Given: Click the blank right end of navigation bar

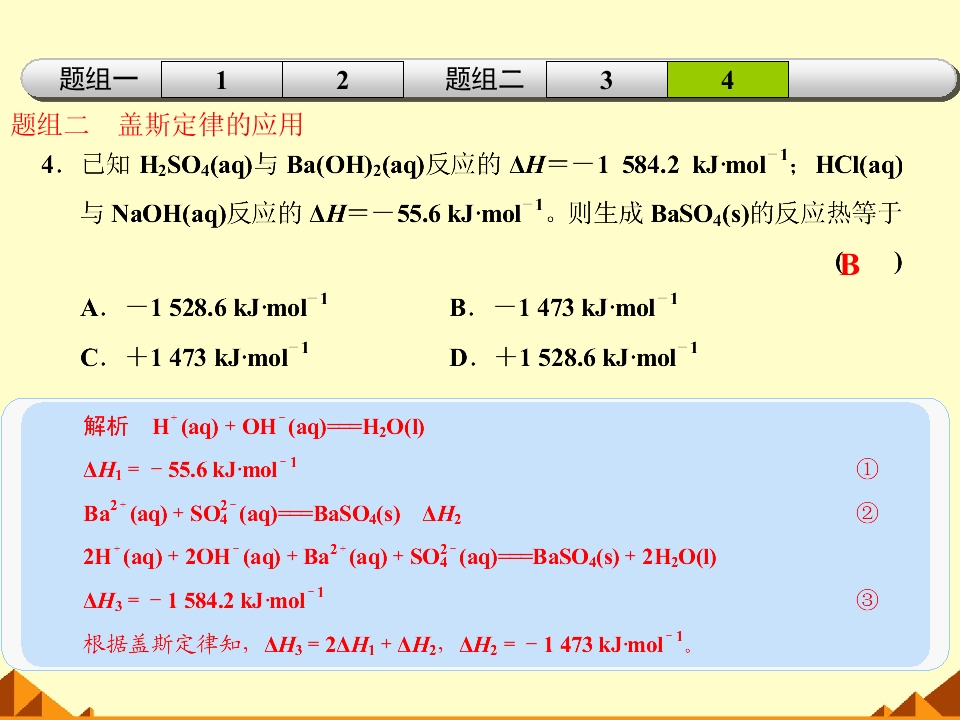Looking at the screenshot, I should [x=869, y=80].
